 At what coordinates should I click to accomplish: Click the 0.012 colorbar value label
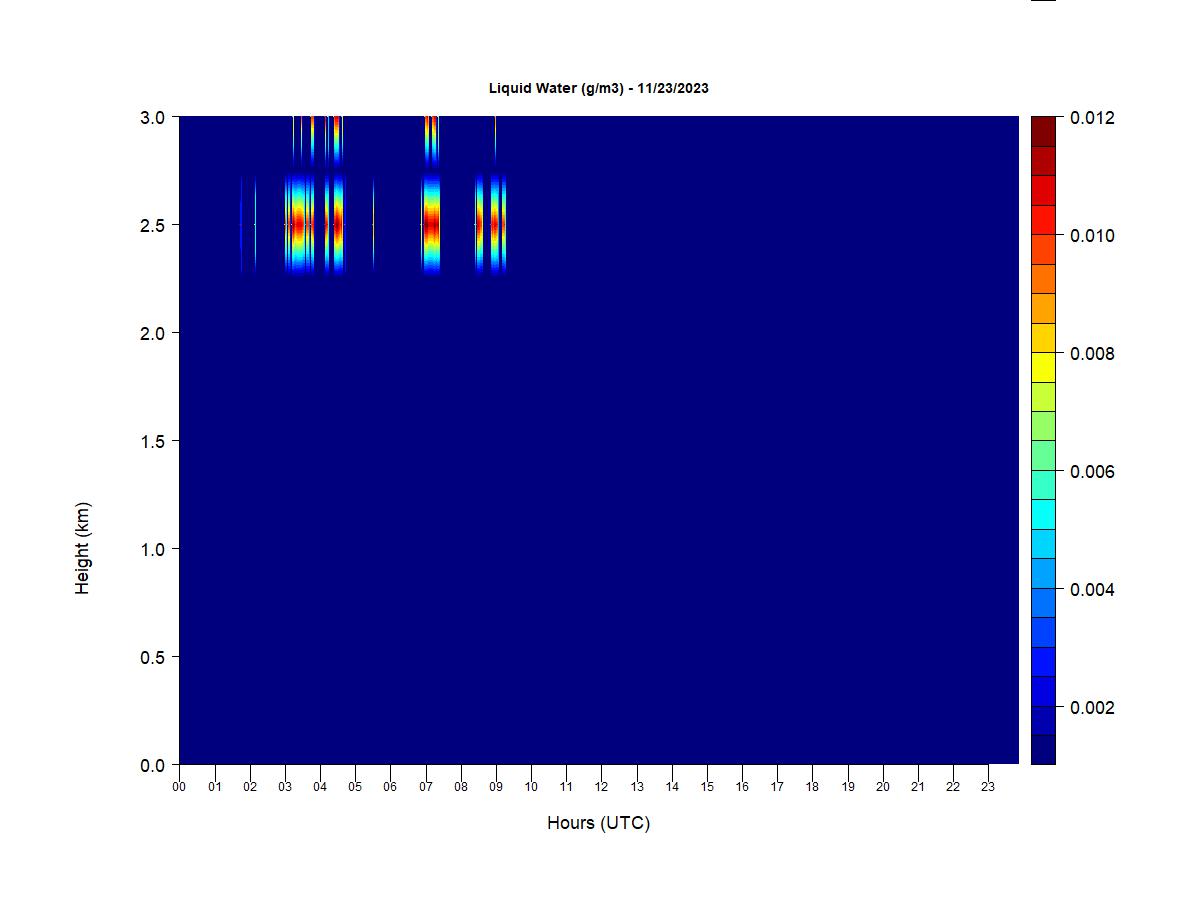(x=1092, y=118)
